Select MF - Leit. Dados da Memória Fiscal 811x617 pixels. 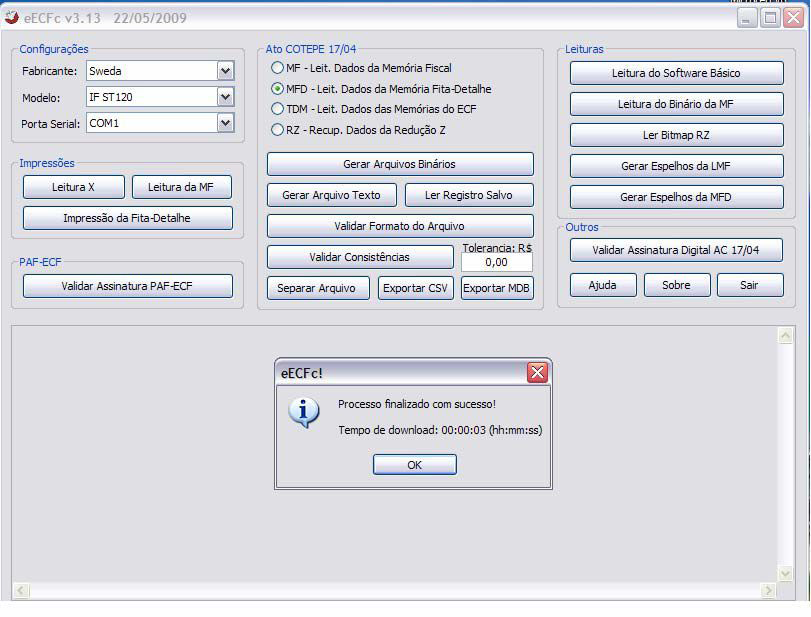(278, 68)
